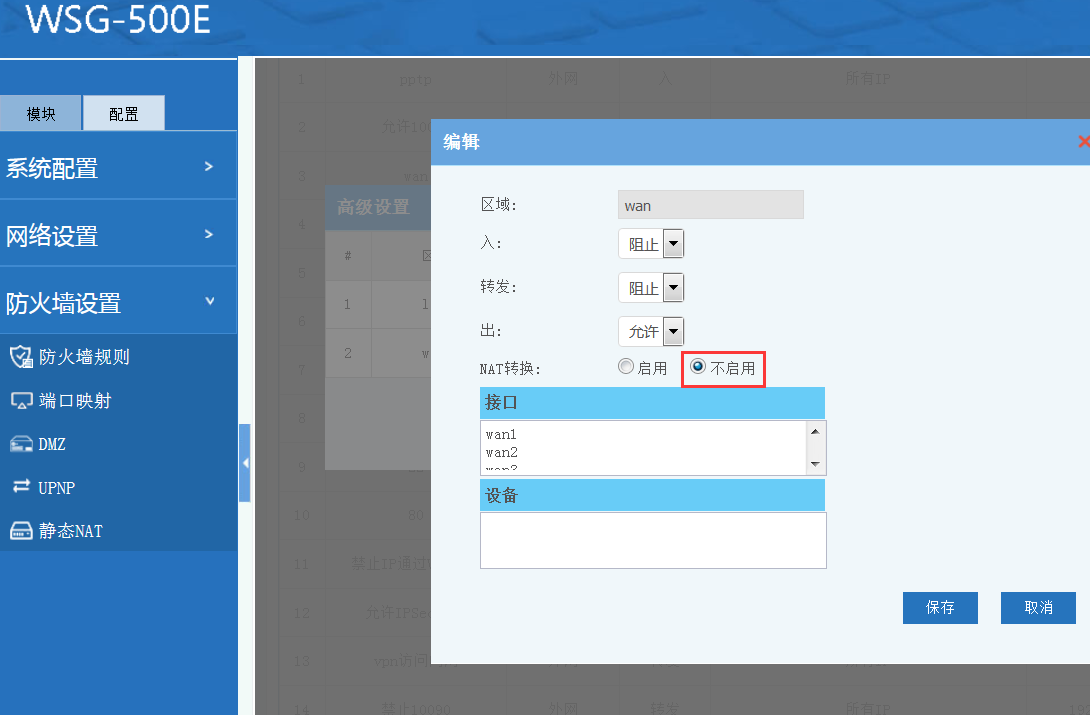Select wan1 in the 接口 list
This screenshot has height=715, width=1090.
point(502,435)
